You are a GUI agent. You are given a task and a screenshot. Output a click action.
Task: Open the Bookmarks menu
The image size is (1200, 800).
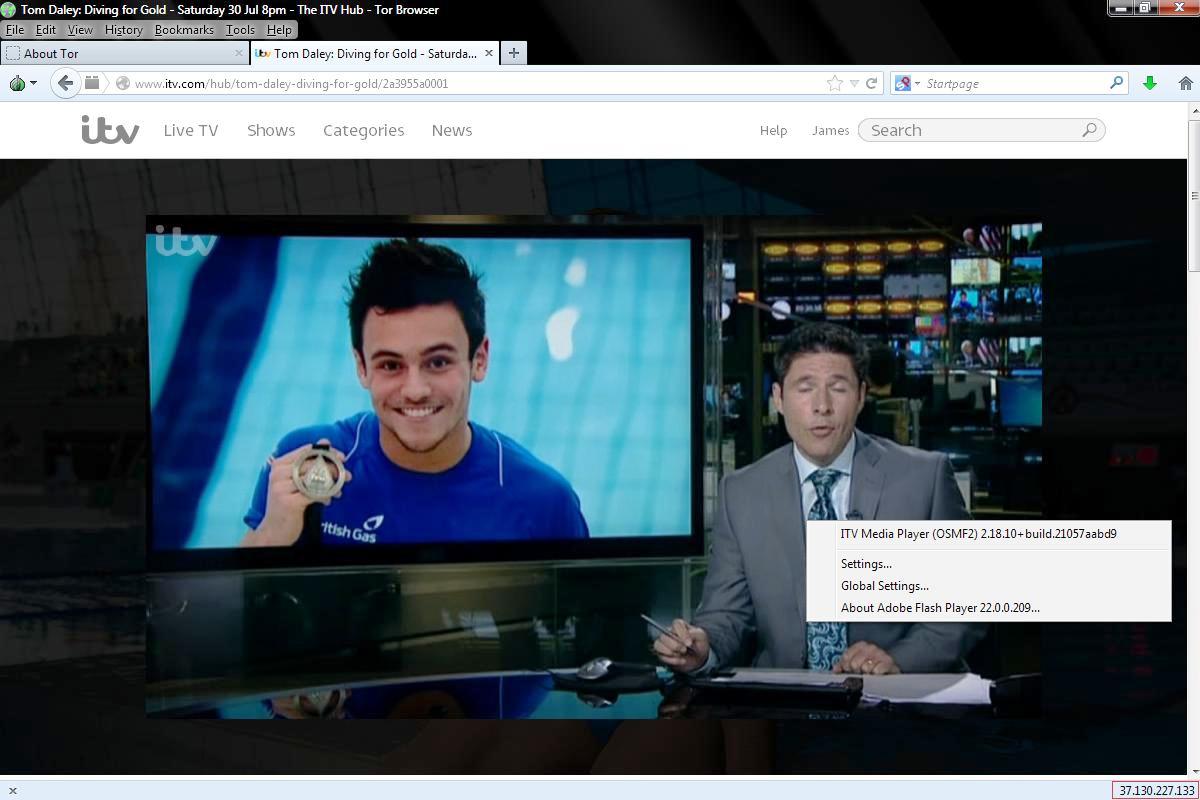184,30
